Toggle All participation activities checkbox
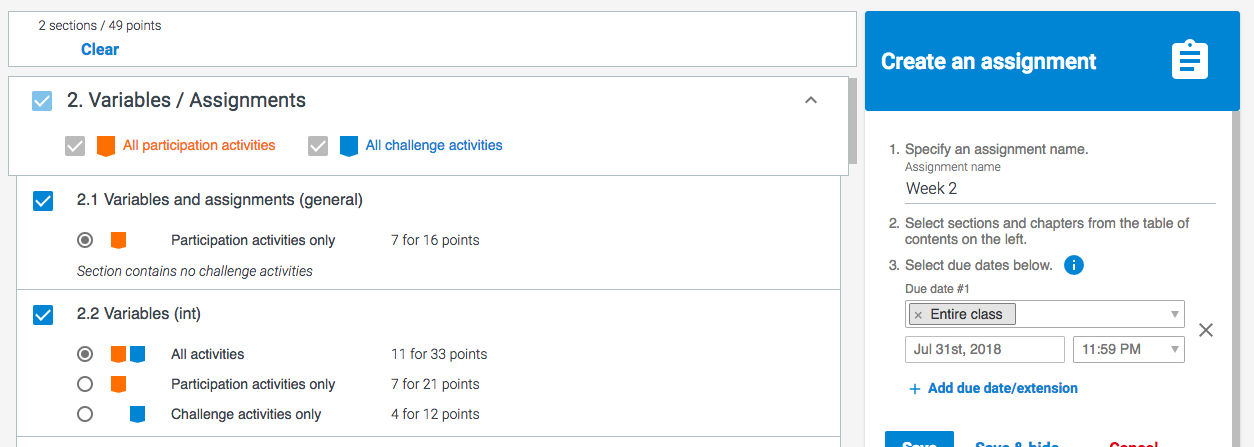The height and width of the screenshot is (447, 1254). coord(75,146)
